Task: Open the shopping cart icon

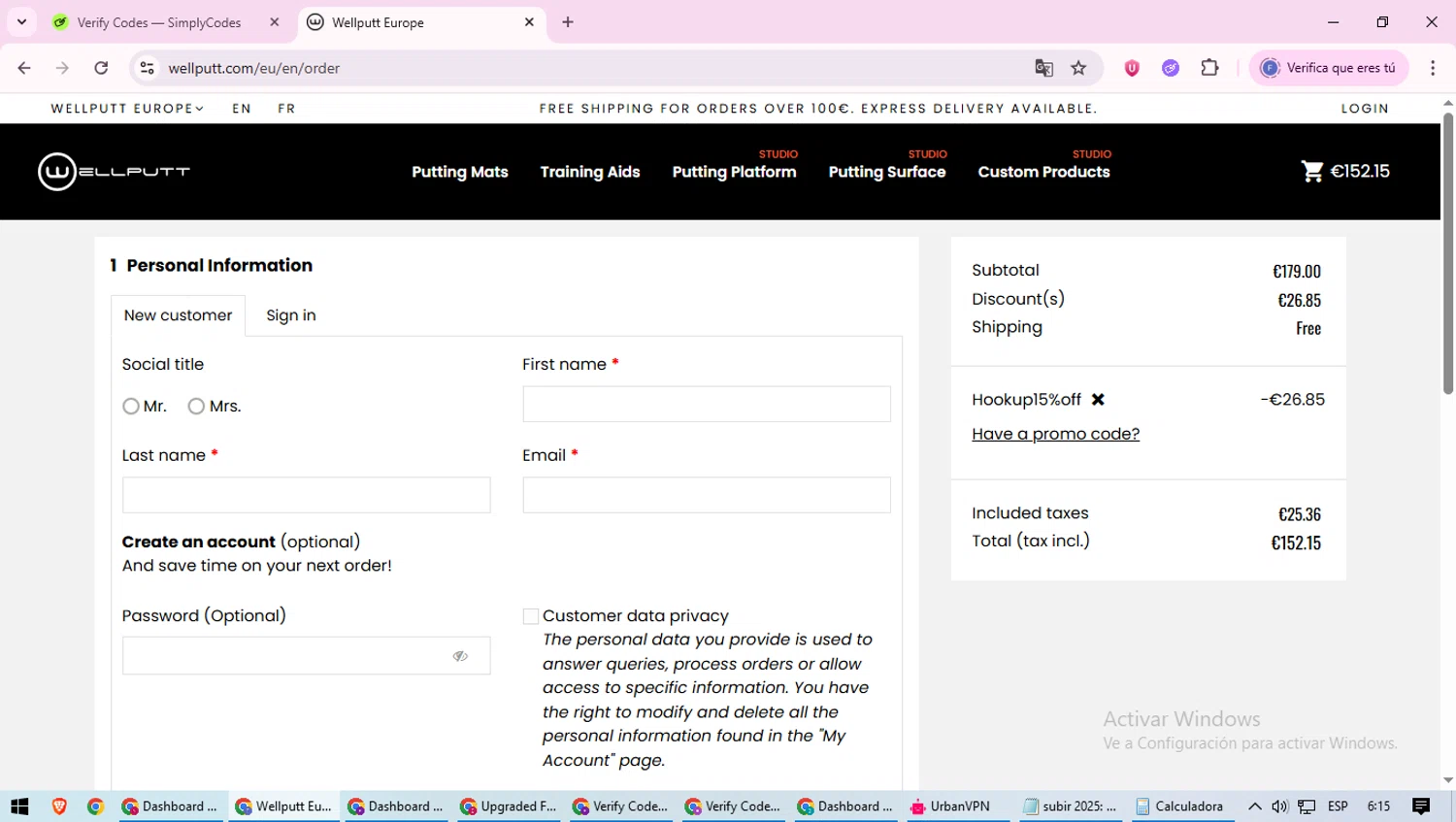Action: point(1311,172)
